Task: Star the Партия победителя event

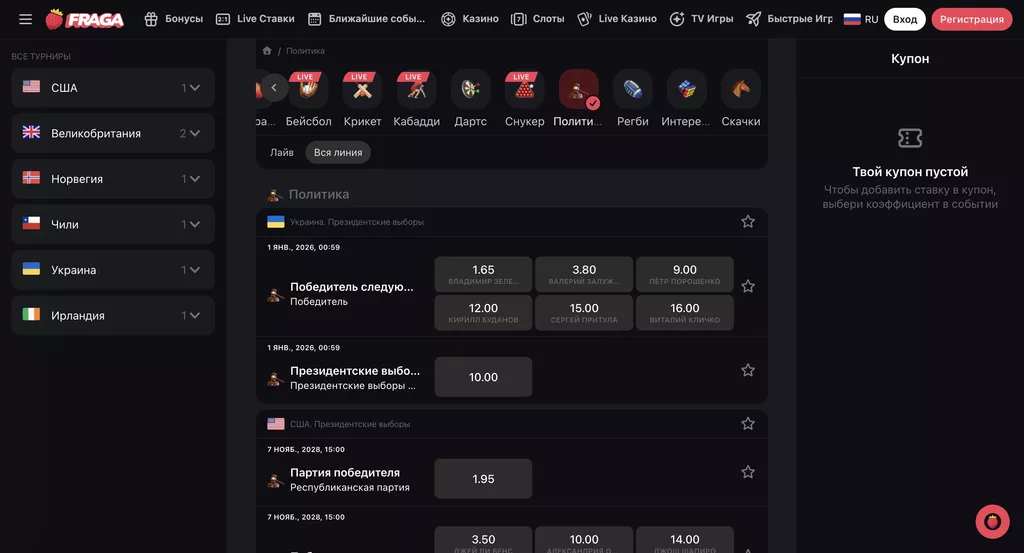Action: coord(748,472)
